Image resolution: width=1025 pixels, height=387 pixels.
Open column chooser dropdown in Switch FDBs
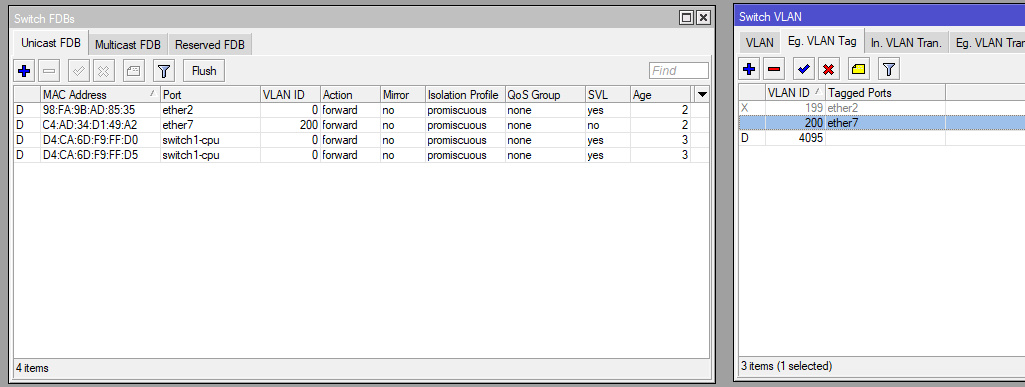tap(702, 95)
